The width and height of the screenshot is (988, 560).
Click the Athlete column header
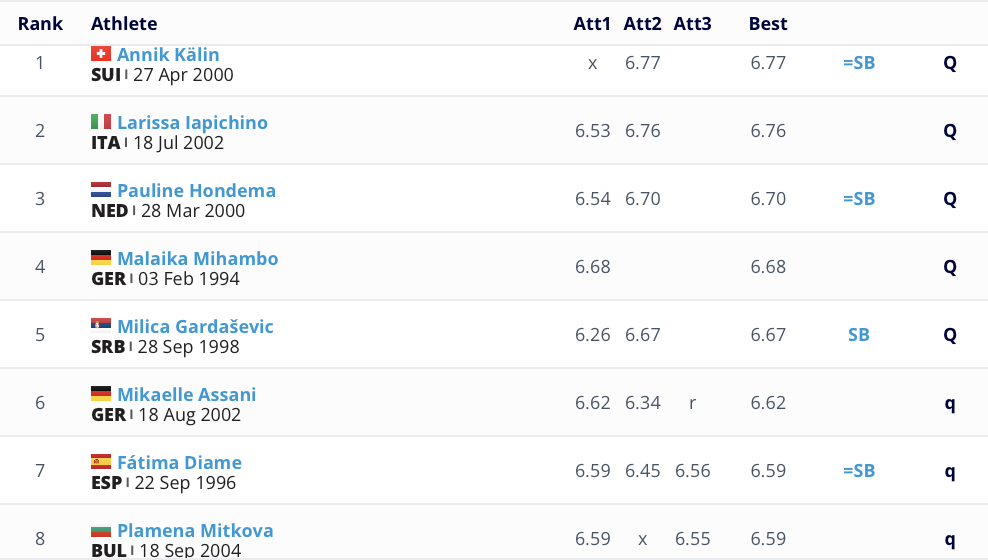[124, 24]
